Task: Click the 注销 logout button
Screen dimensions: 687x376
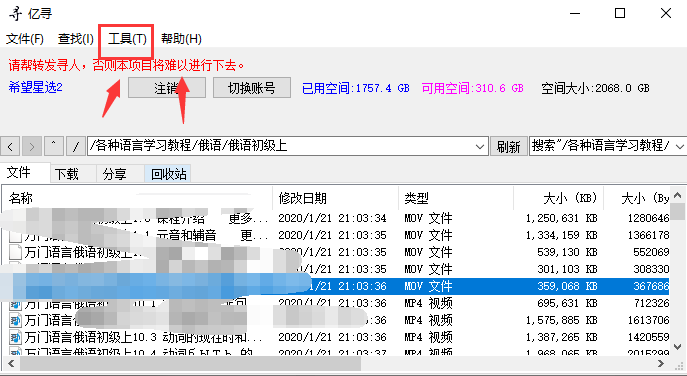Action: click(x=167, y=88)
